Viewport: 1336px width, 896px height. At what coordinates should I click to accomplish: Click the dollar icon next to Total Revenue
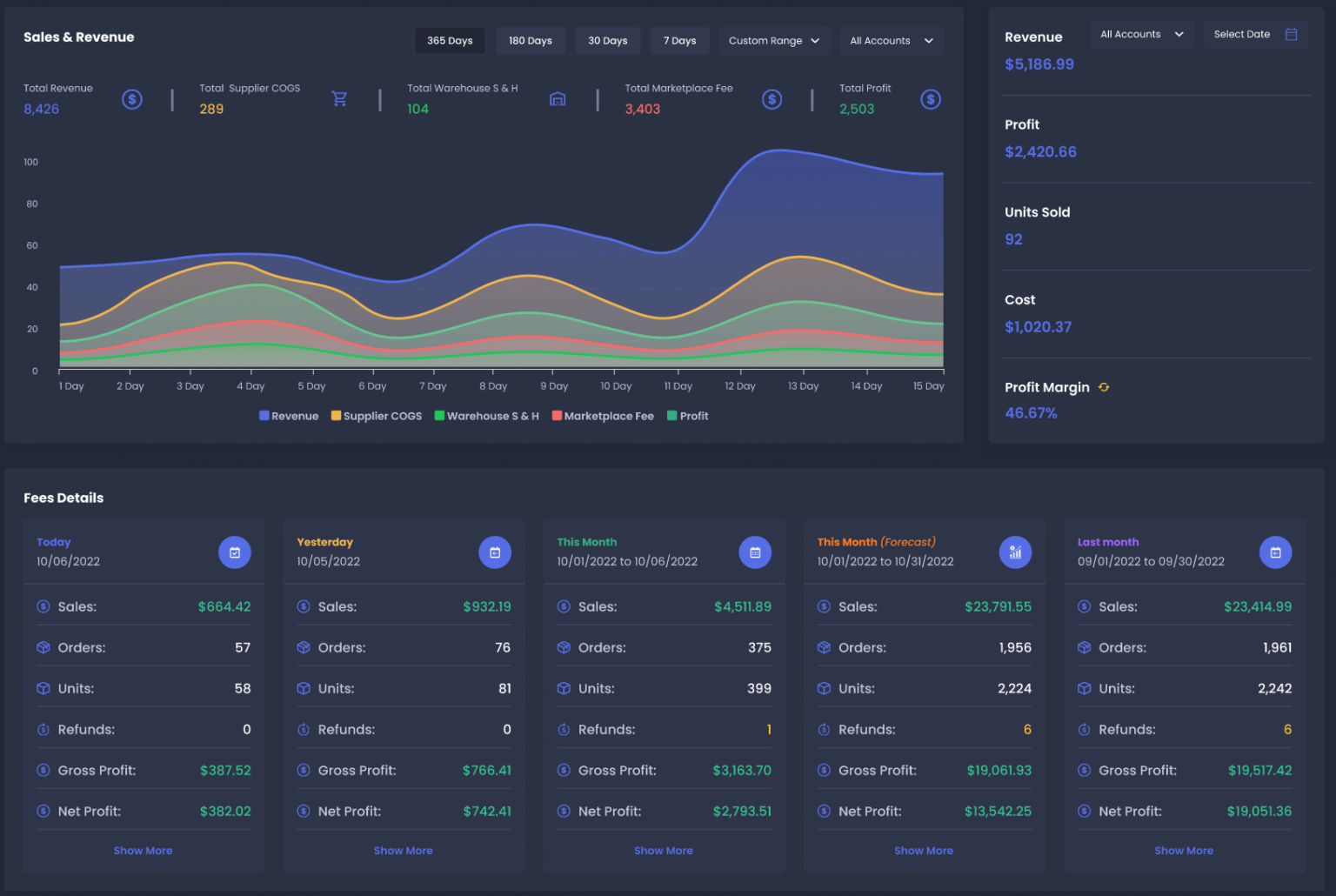tap(132, 99)
